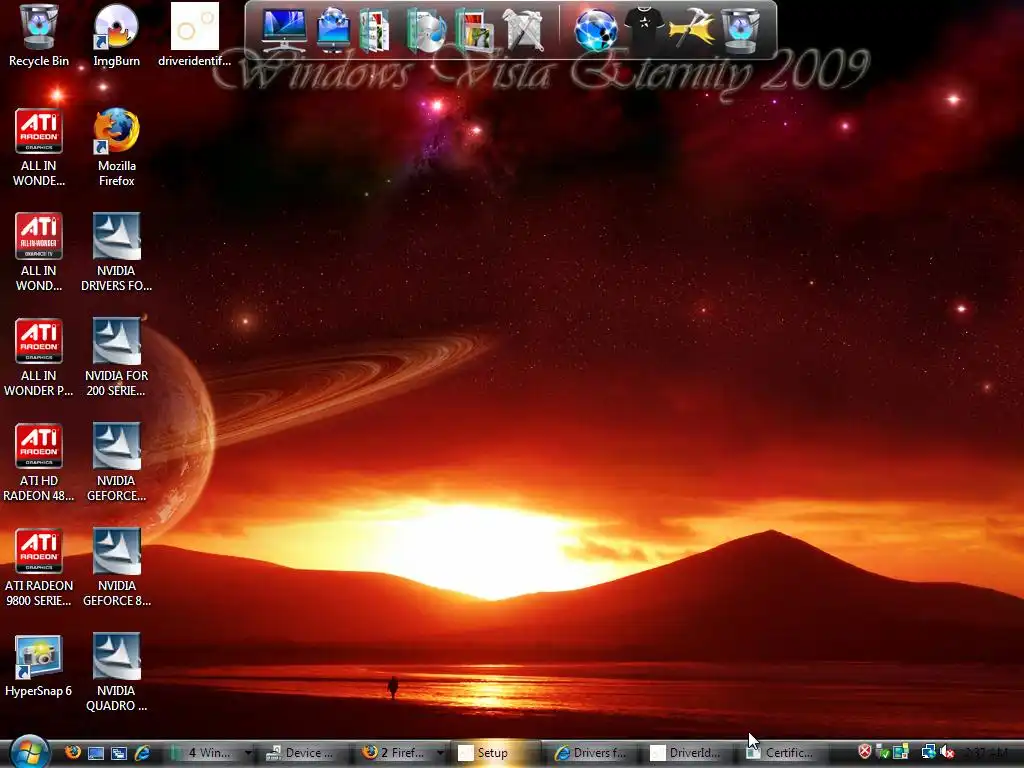Click Firefox quick launch icon in taskbar
The width and height of the screenshot is (1024, 768).
point(72,753)
